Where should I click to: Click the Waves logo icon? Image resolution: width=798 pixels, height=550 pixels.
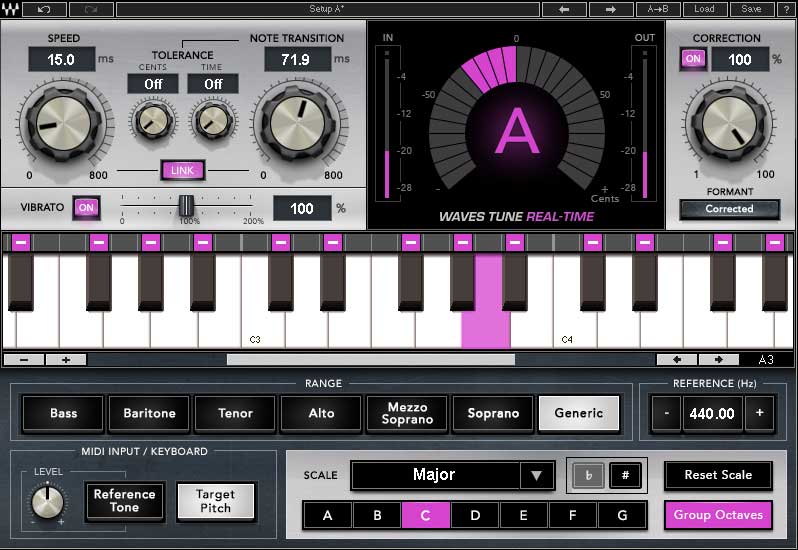coord(10,9)
